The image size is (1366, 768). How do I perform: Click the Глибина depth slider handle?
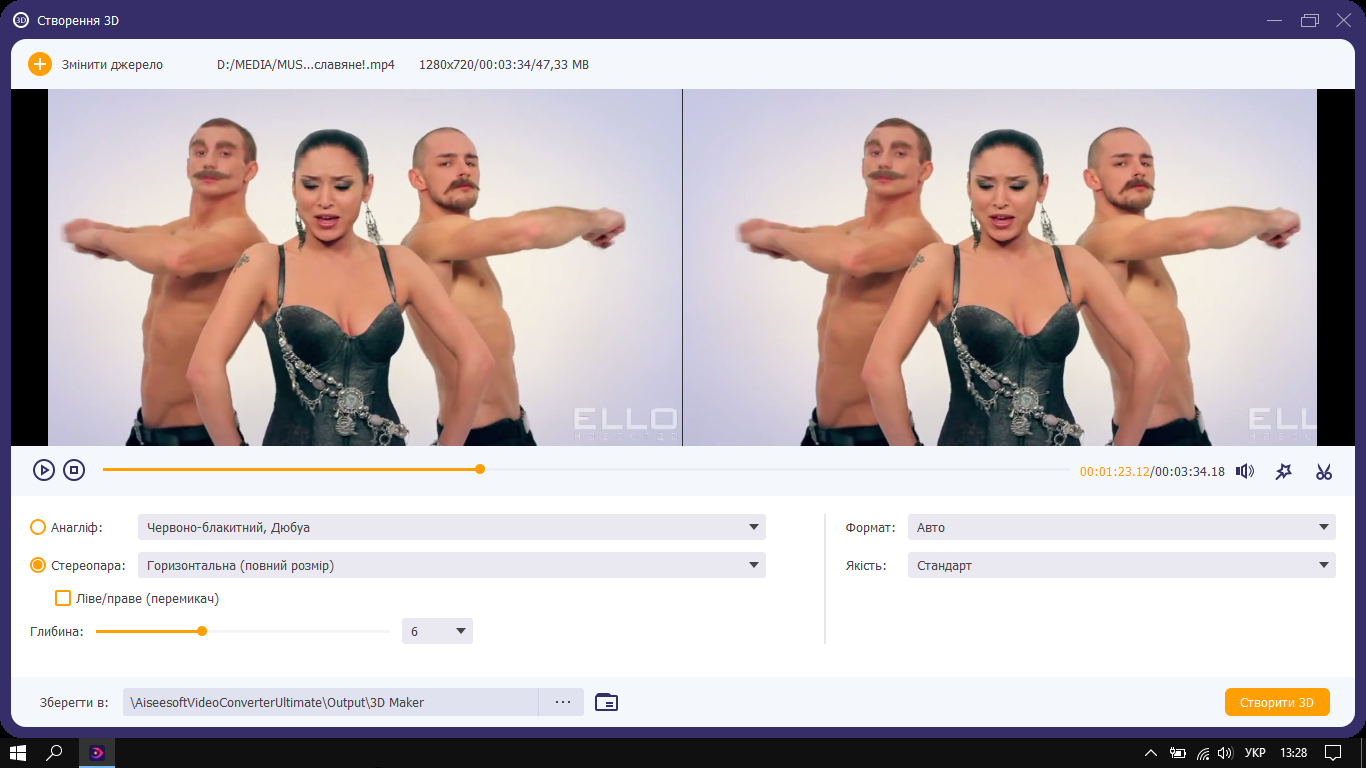pos(202,631)
